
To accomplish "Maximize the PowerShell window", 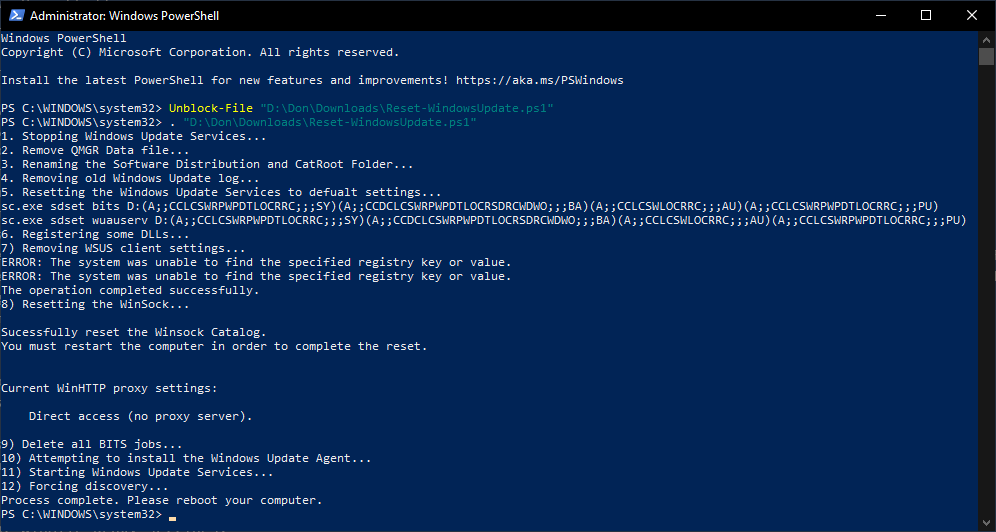I will 925,15.
